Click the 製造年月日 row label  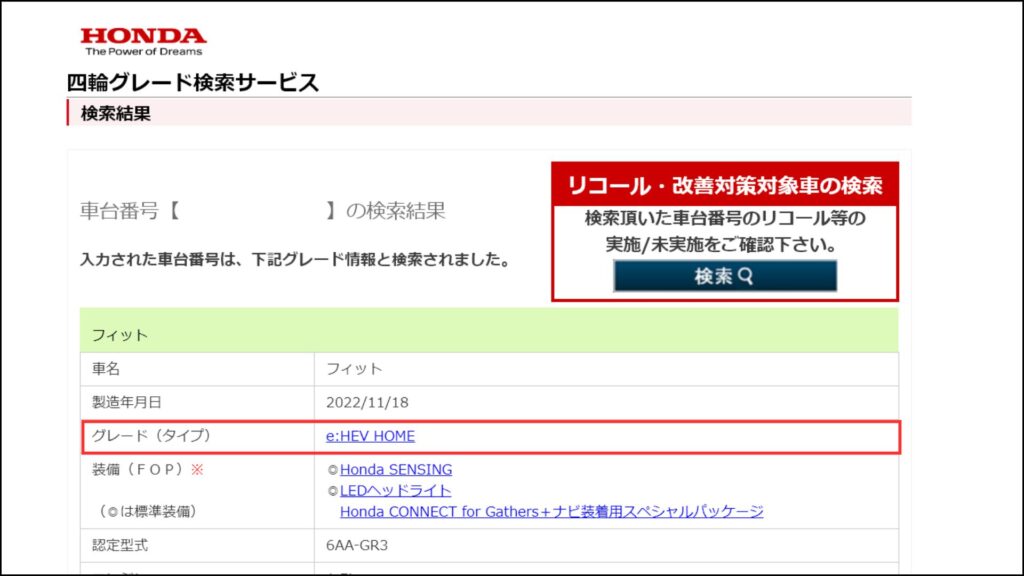pyautogui.click(x=126, y=402)
